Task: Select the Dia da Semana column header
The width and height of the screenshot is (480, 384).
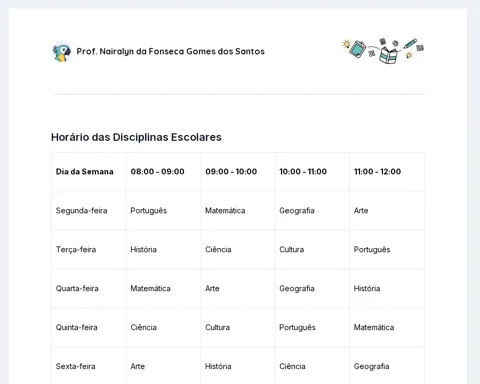Action: coord(85,172)
